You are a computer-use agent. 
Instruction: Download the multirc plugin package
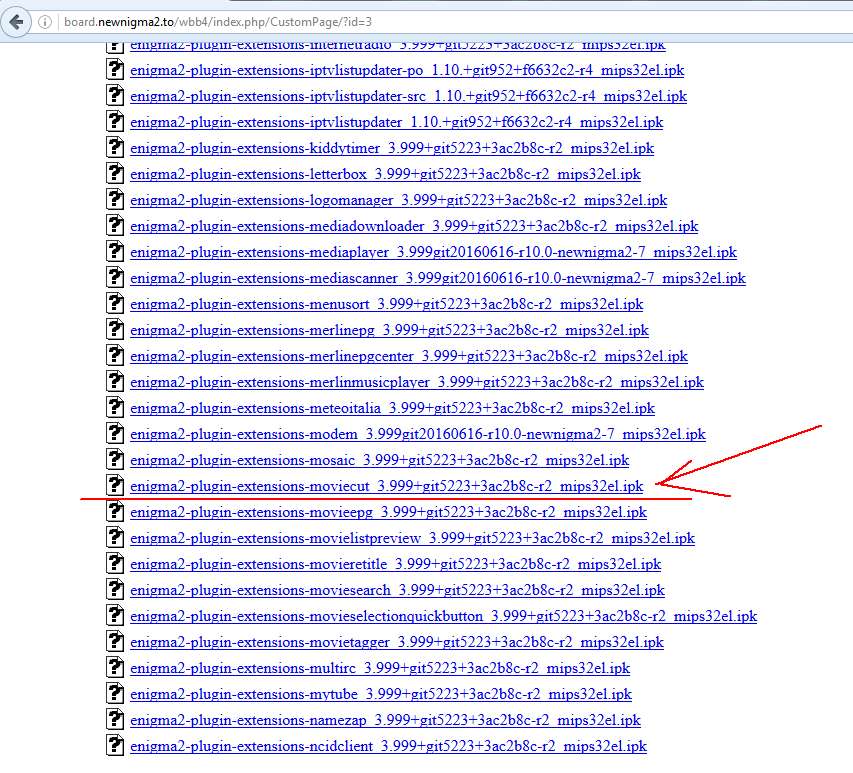[380, 668]
